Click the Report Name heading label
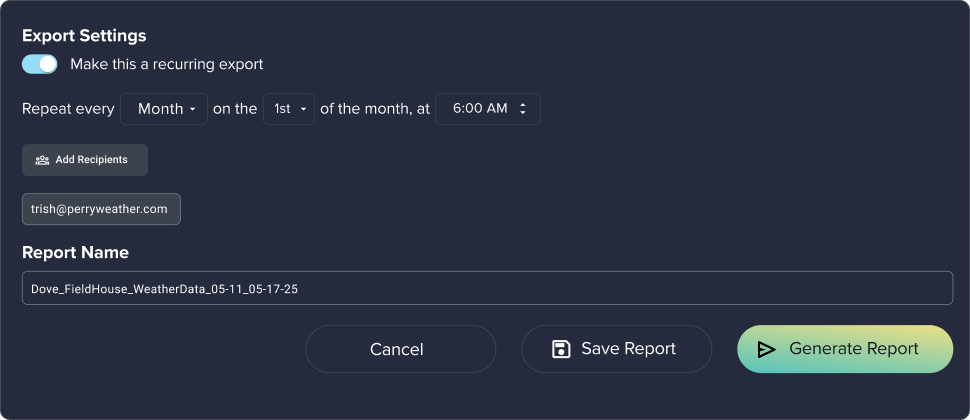 coord(75,252)
